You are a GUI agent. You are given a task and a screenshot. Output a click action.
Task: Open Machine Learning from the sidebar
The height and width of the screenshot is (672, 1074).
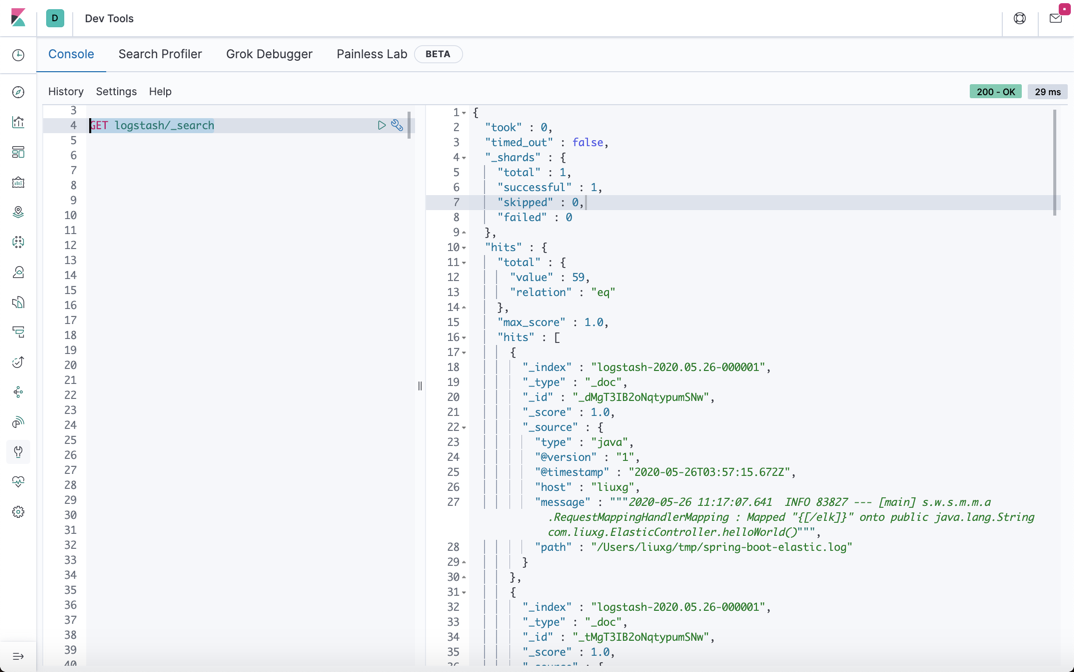[x=17, y=241]
